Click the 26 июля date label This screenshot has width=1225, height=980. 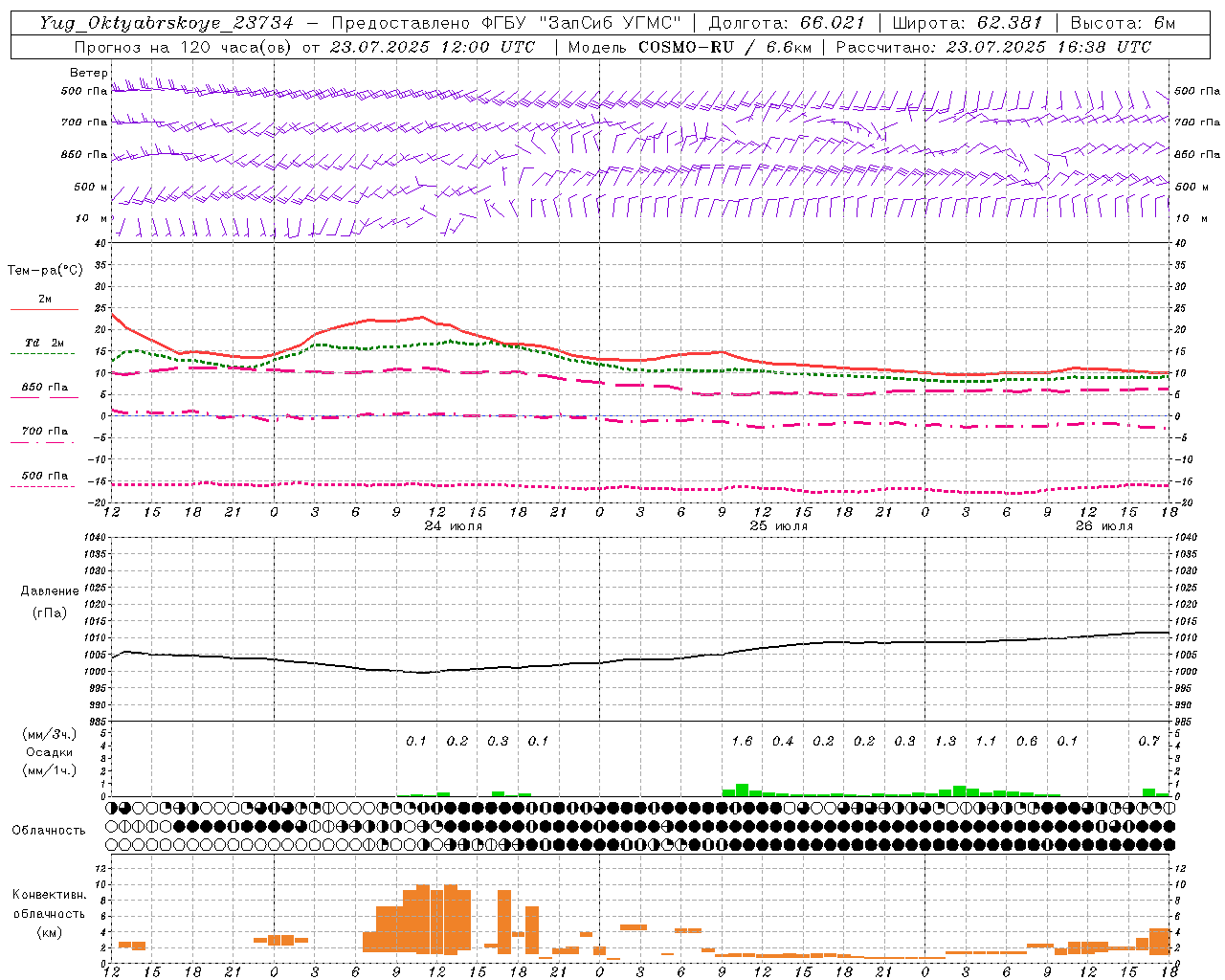tap(1104, 526)
